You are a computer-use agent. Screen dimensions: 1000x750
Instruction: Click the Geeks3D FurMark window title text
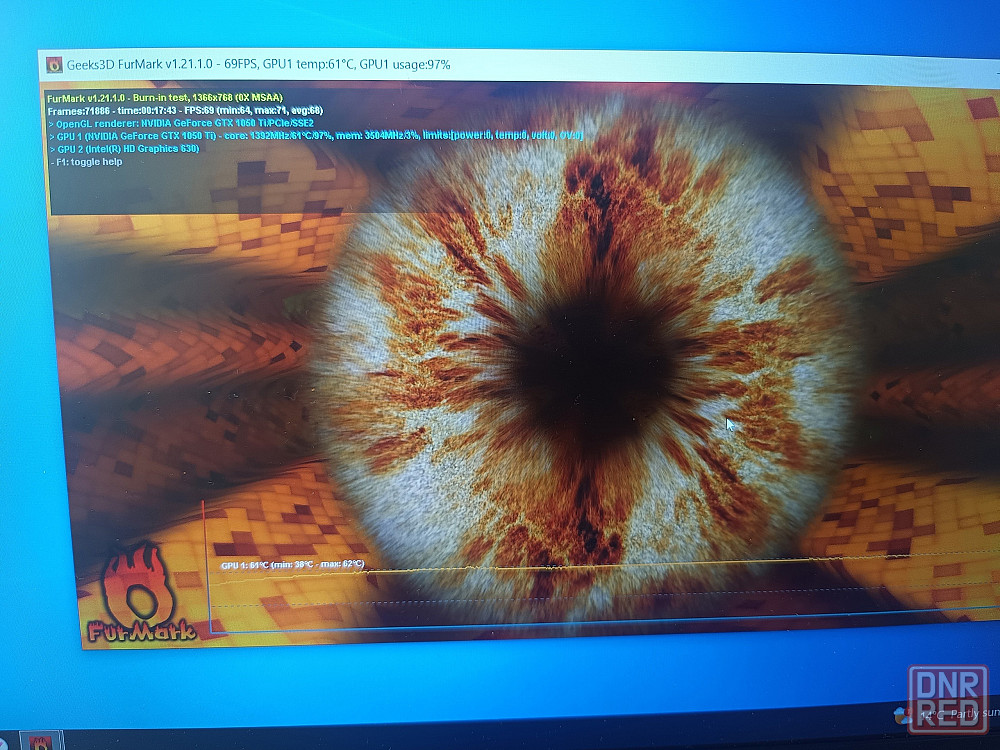tap(258, 64)
